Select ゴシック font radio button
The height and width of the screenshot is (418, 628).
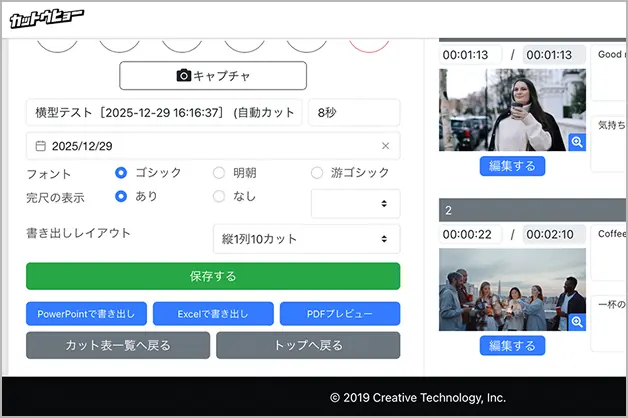121,173
